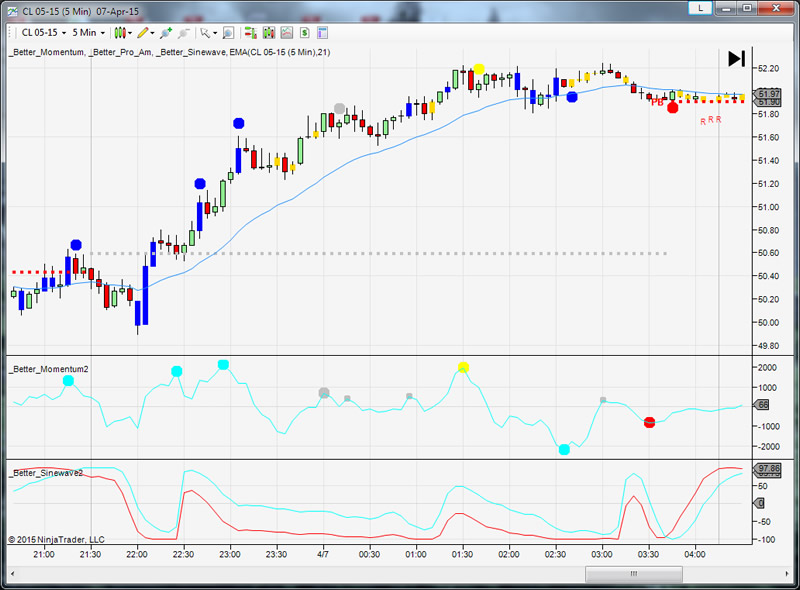Expand the drawing tools dropdown arrow
The width and height of the screenshot is (800, 590).
(x=153, y=33)
